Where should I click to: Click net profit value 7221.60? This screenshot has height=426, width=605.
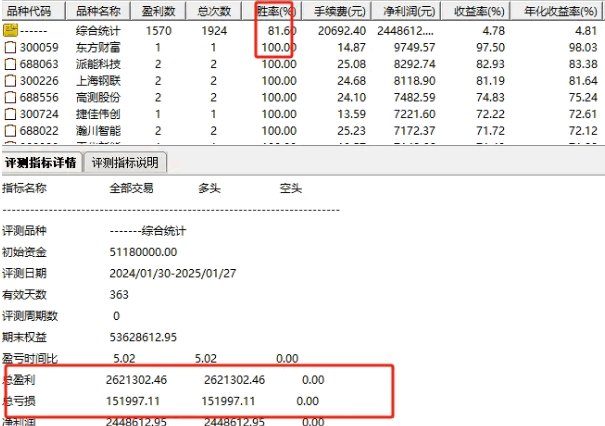414,114
